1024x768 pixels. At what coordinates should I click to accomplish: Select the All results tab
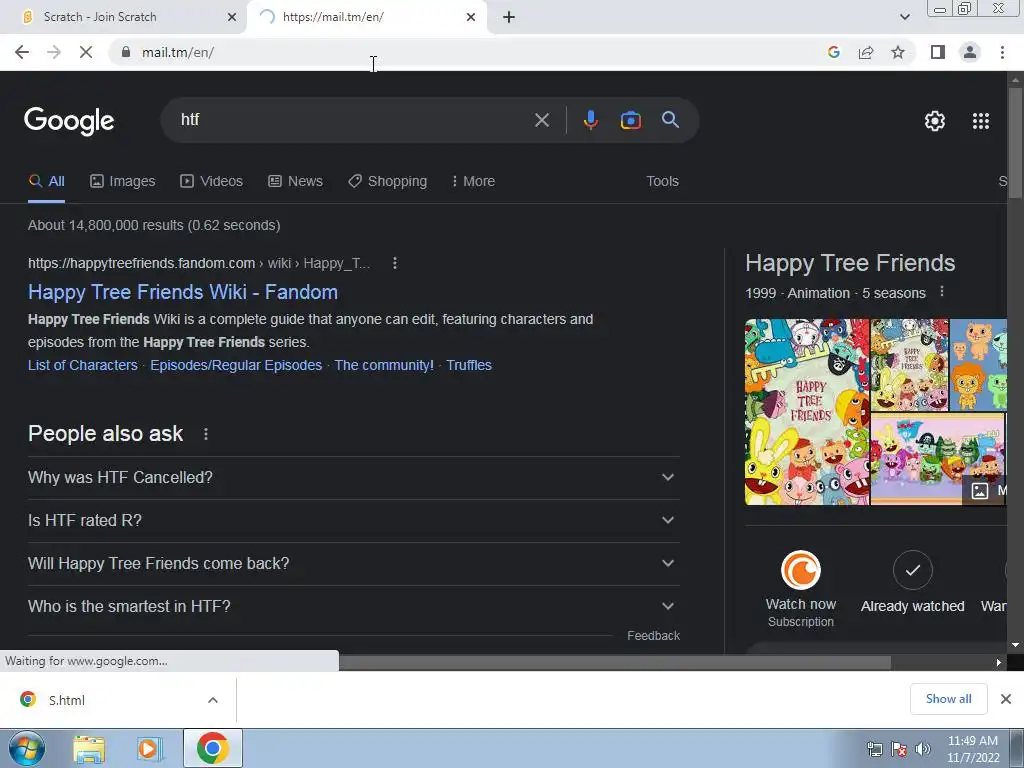coord(46,182)
